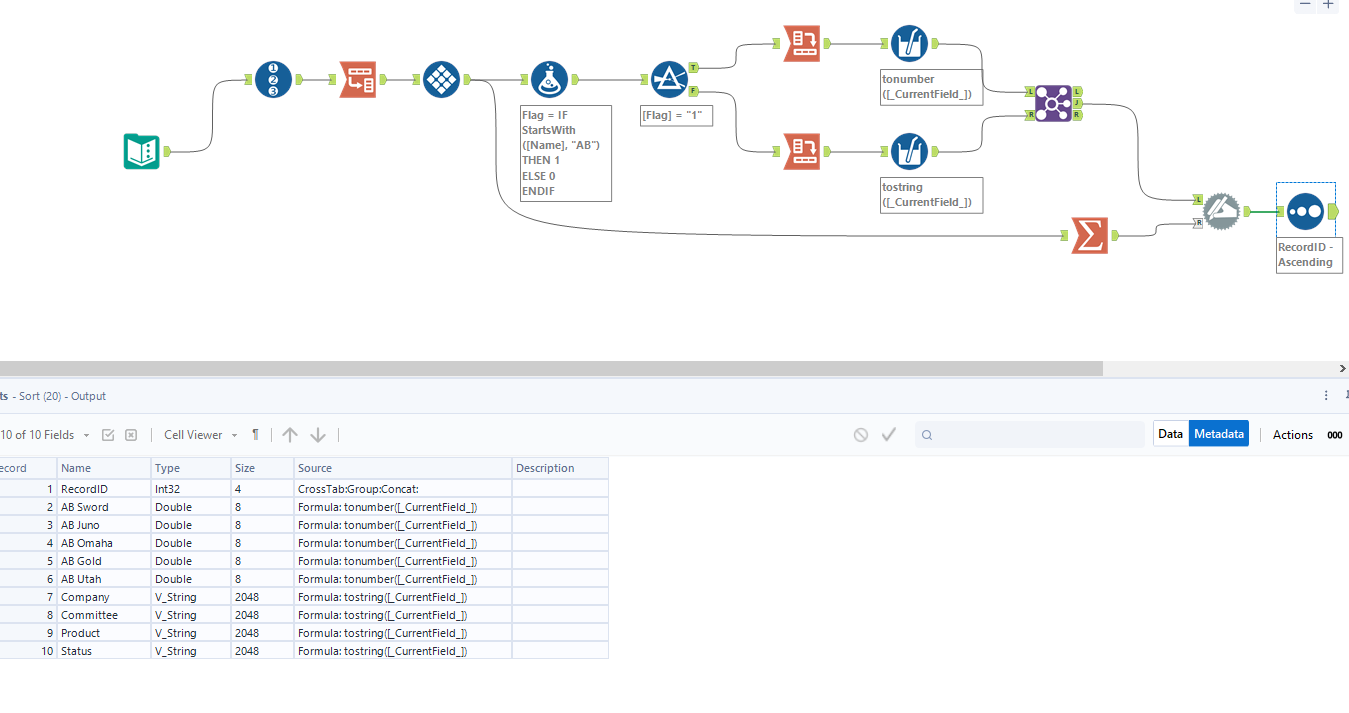Select the tonumber Multi-Field Formula tool
The width and height of the screenshot is (1349, 713).
909,43
